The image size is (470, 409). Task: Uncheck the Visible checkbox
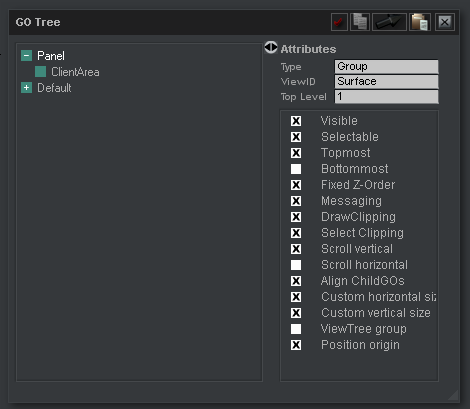click(x=296, y=121)
